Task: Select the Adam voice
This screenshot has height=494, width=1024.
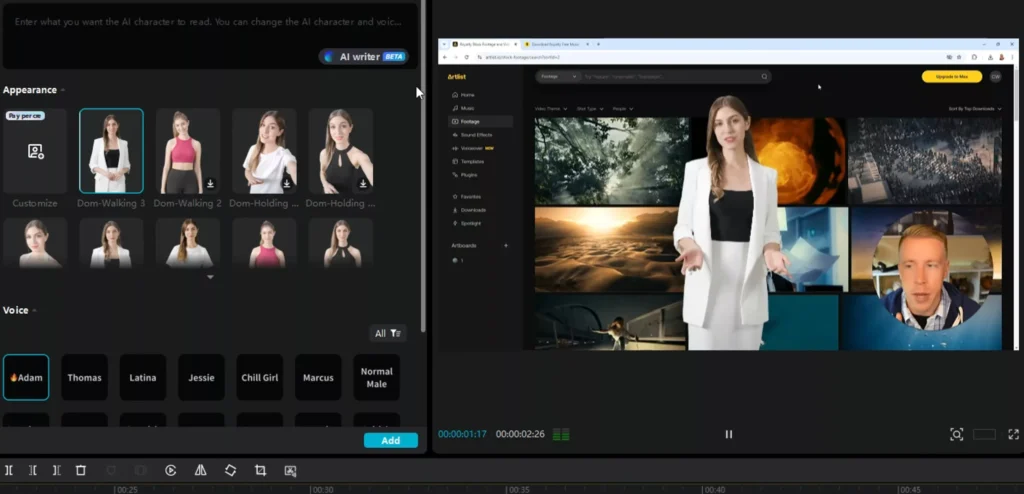Action: [x=25, y=378]
